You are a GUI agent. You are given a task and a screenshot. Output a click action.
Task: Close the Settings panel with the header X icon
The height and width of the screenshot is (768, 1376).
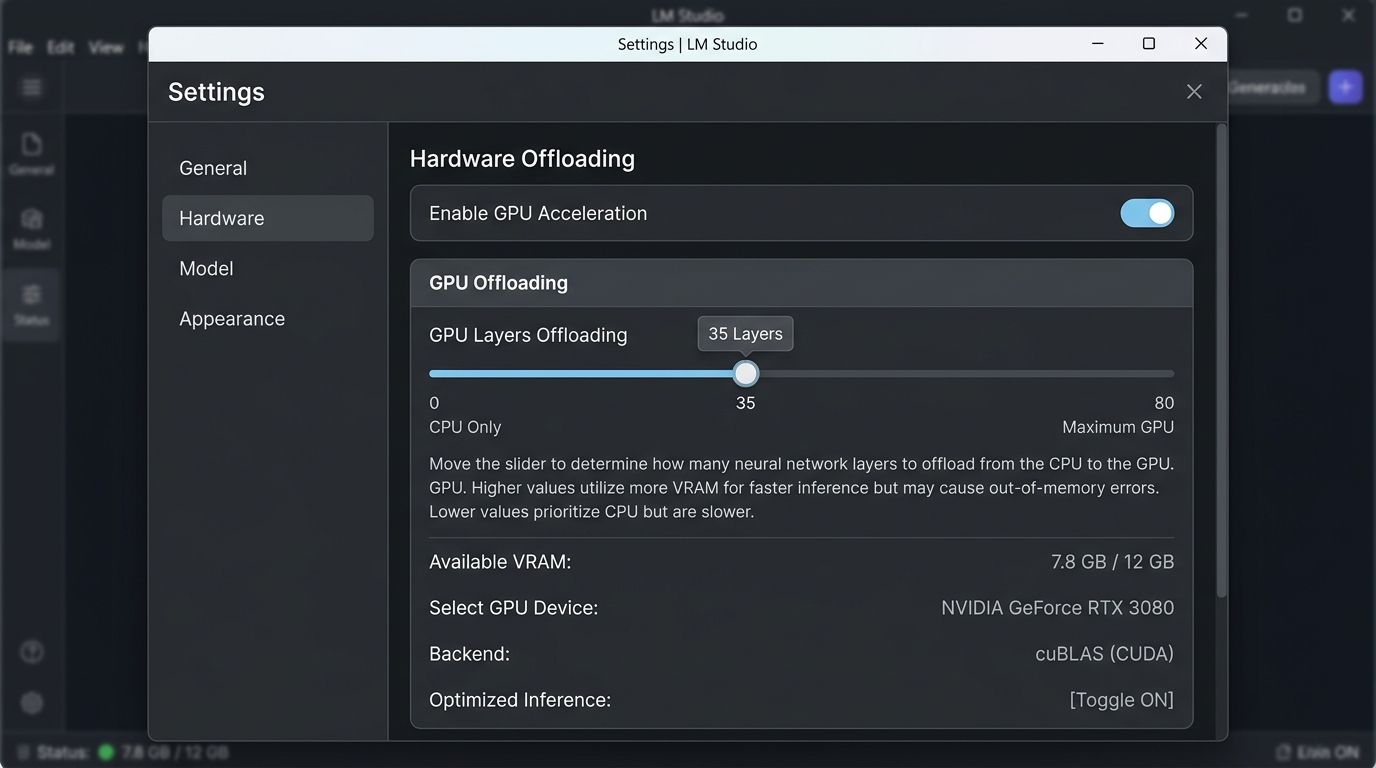point(1194,92)
